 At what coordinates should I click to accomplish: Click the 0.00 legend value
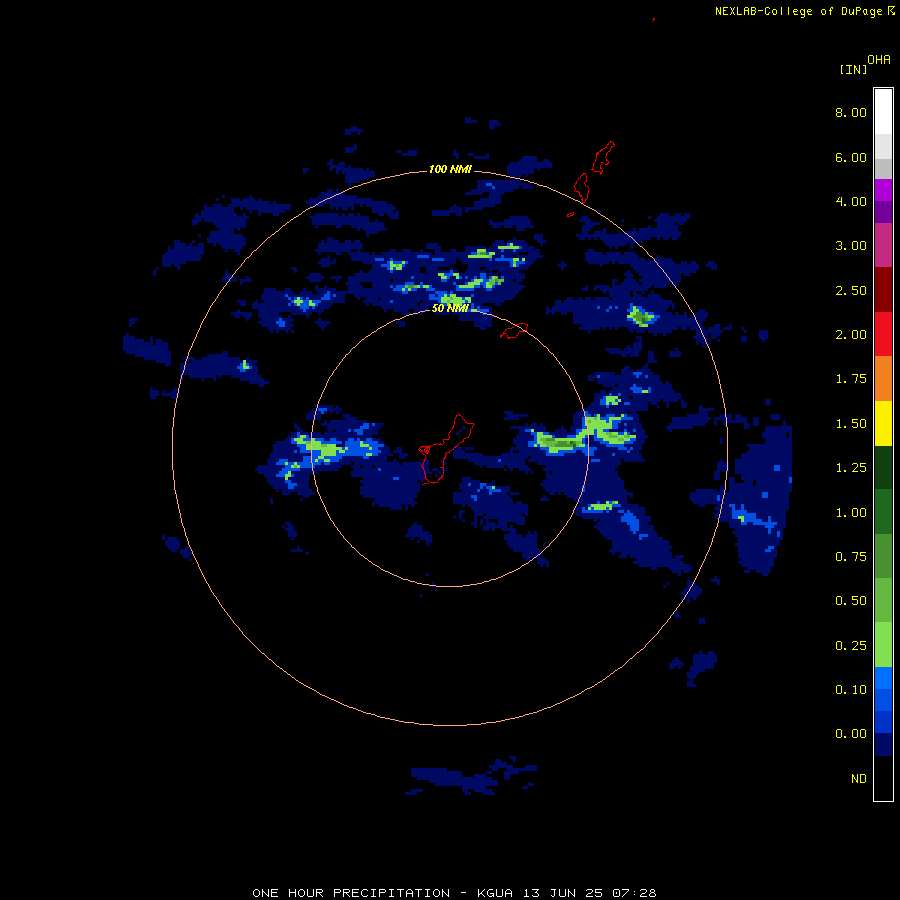click(x=851, y=734)
